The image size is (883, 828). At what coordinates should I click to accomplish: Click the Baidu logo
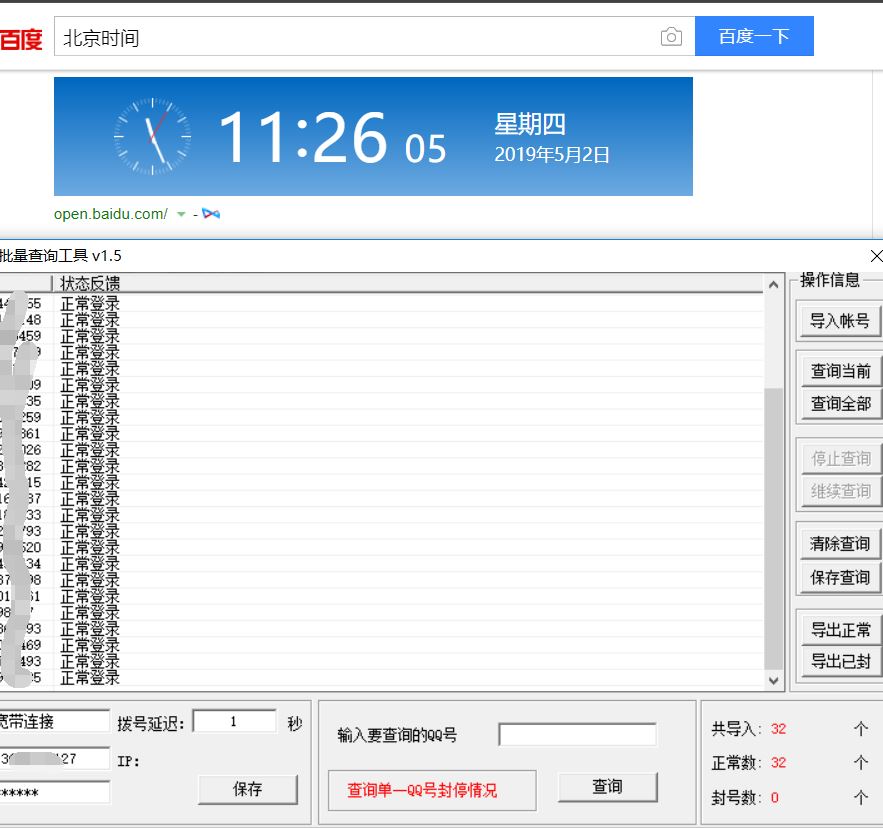click(21, 39)
